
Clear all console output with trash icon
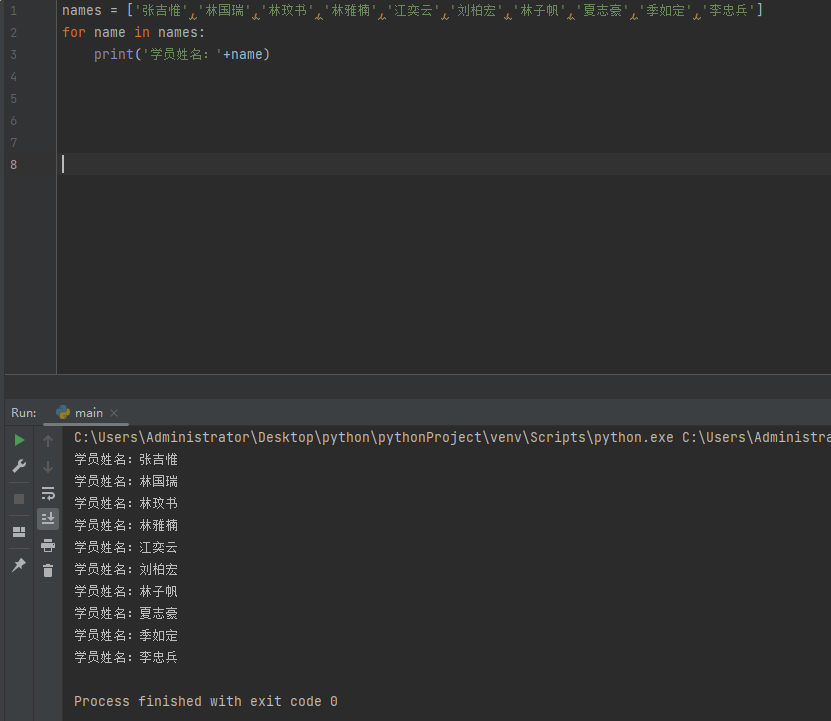coord(48,570)
